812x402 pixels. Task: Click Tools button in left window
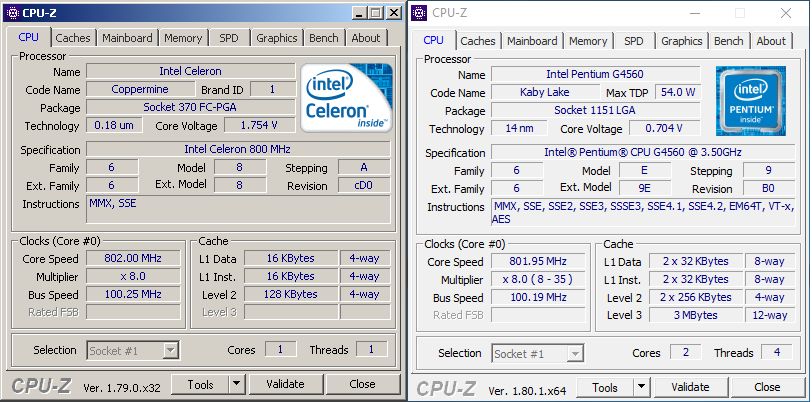[x=200, y=384]
